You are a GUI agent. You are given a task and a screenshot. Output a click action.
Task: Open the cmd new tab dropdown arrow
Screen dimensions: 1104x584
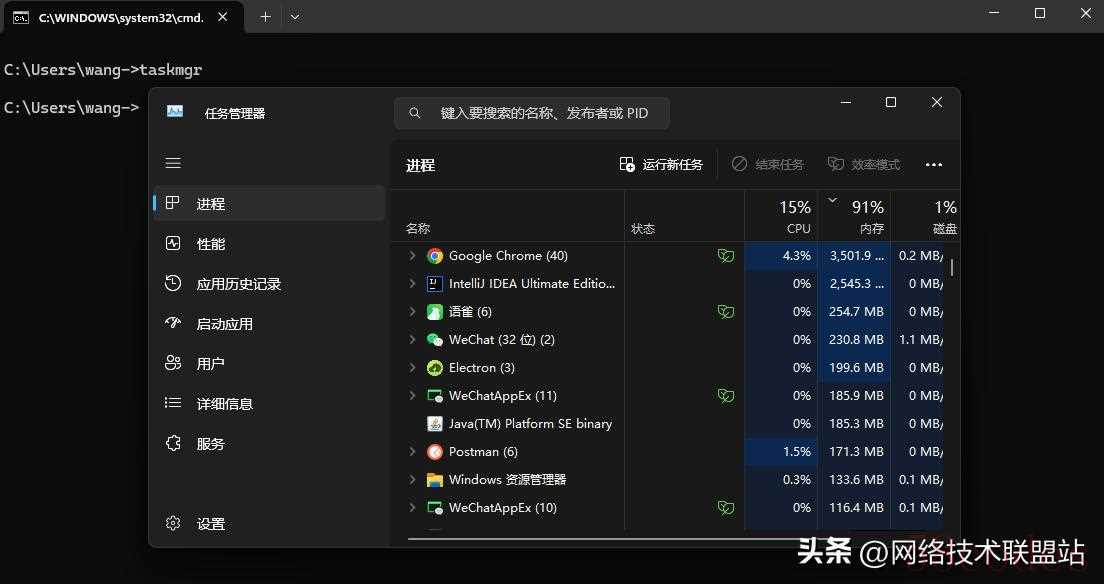coord(295,17)
